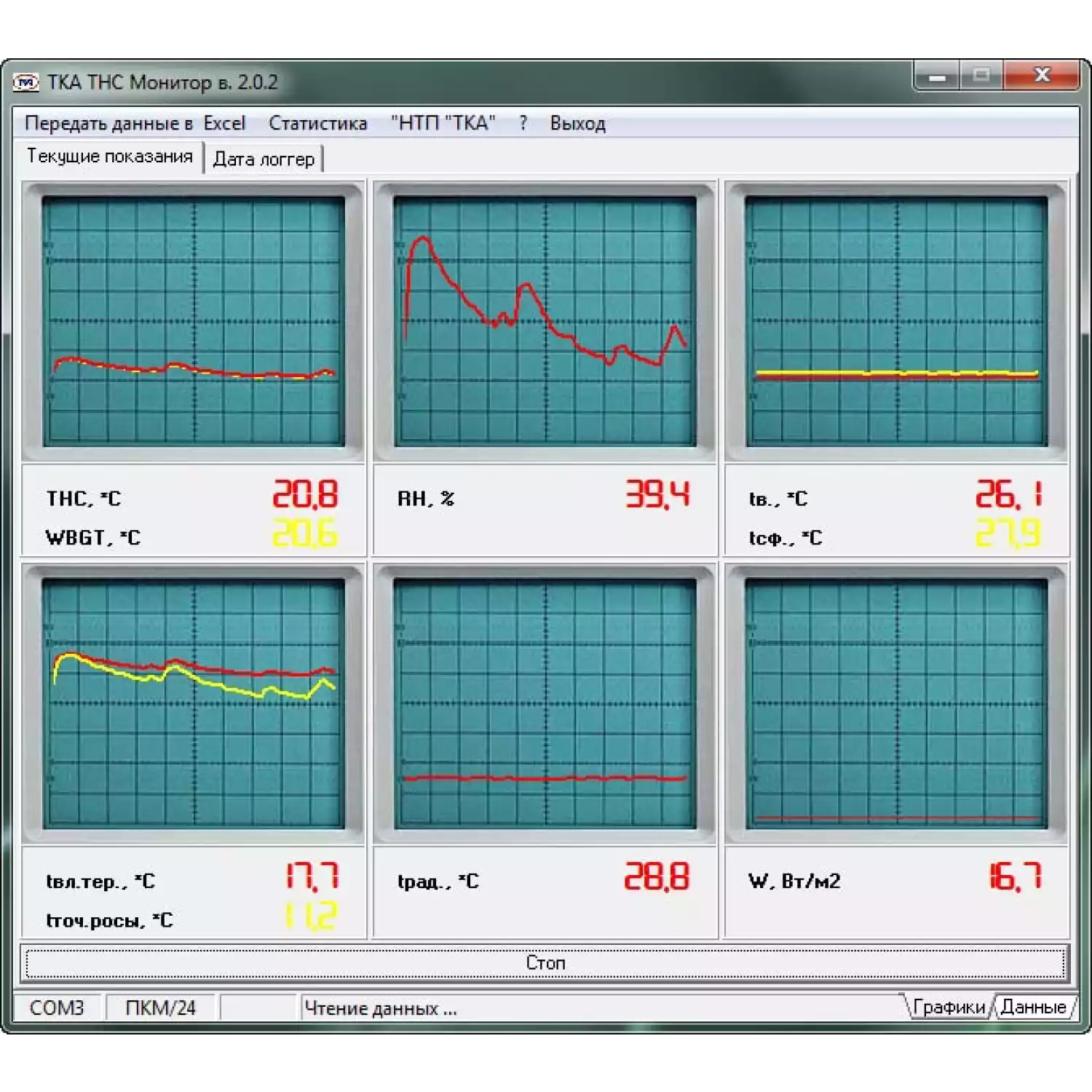Click the TKA app icon in title bar
1092x1092 pixels.
(x=26, y=82)
